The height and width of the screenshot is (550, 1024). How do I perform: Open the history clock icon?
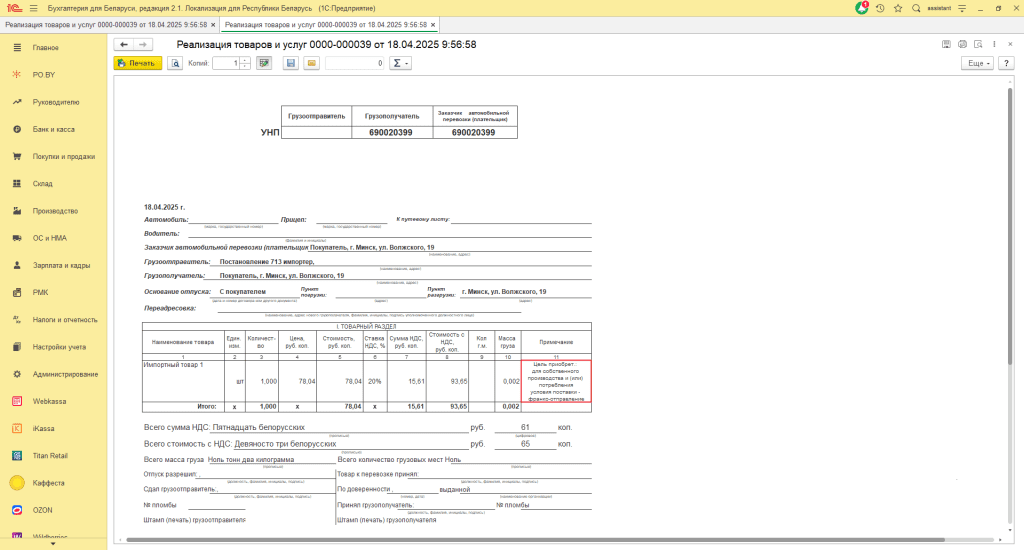point(880,8)
